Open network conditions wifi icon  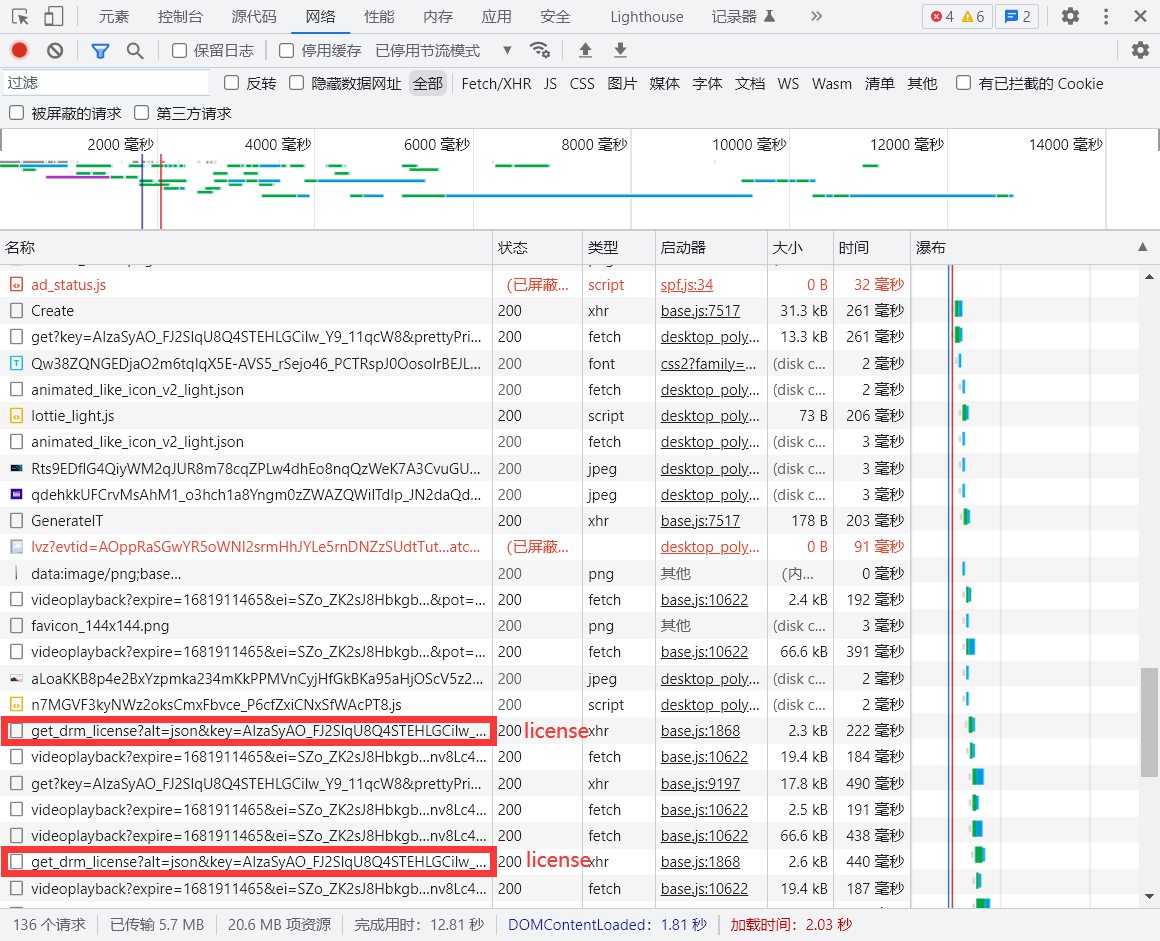coord(540,50)
